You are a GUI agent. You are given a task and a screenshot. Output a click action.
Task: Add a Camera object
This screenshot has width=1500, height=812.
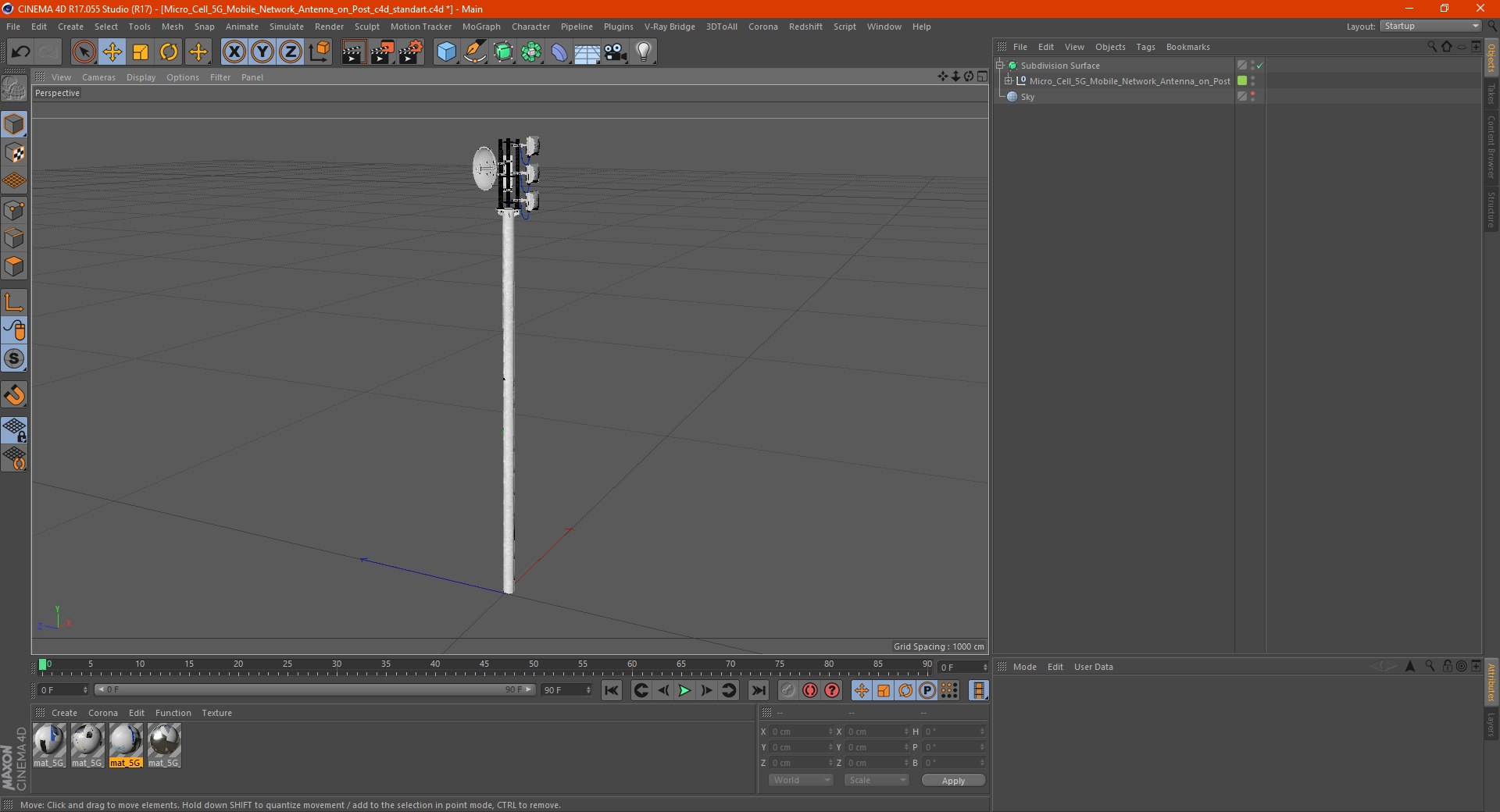tap(616, 52)
